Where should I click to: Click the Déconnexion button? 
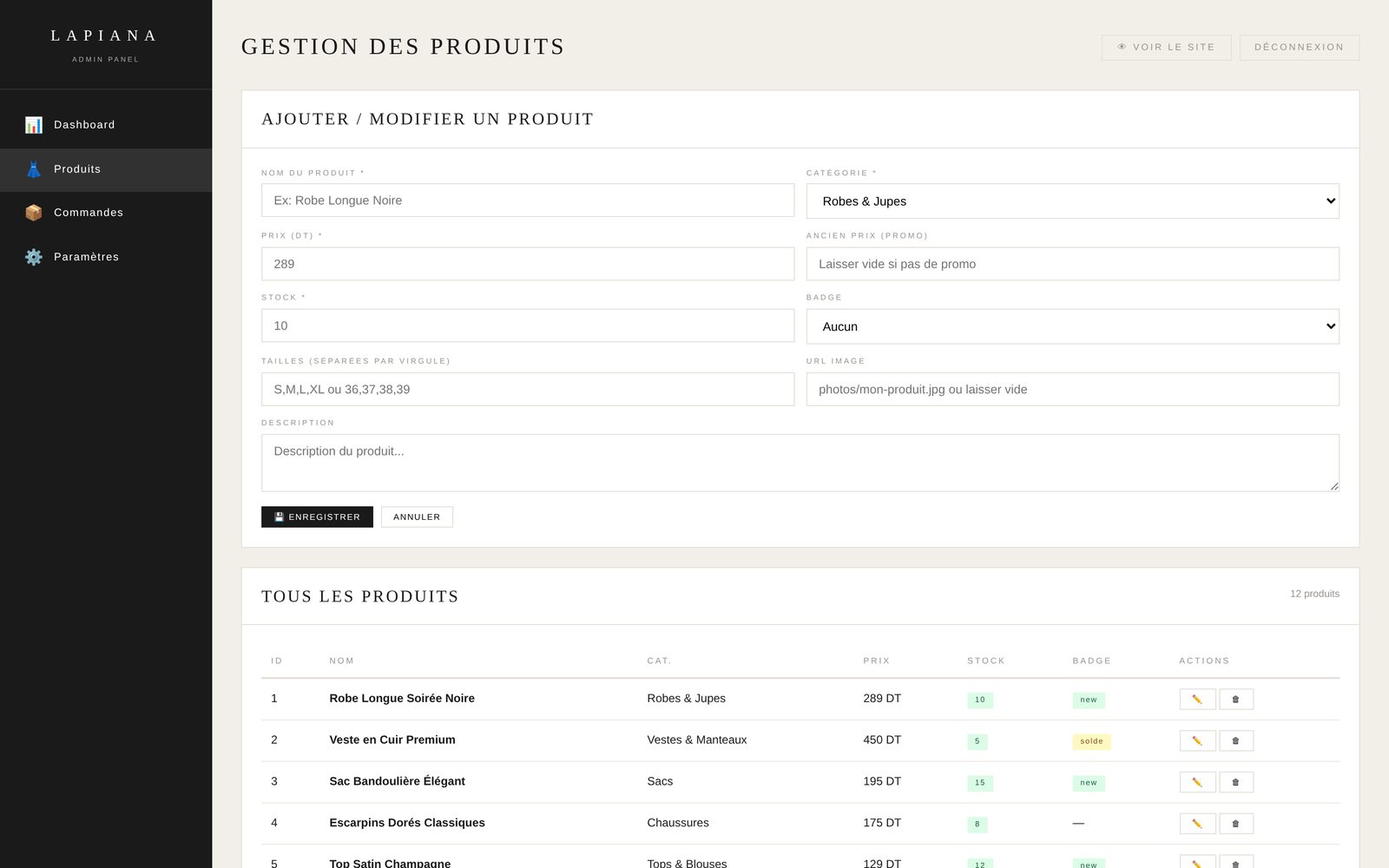[1299, 48]
